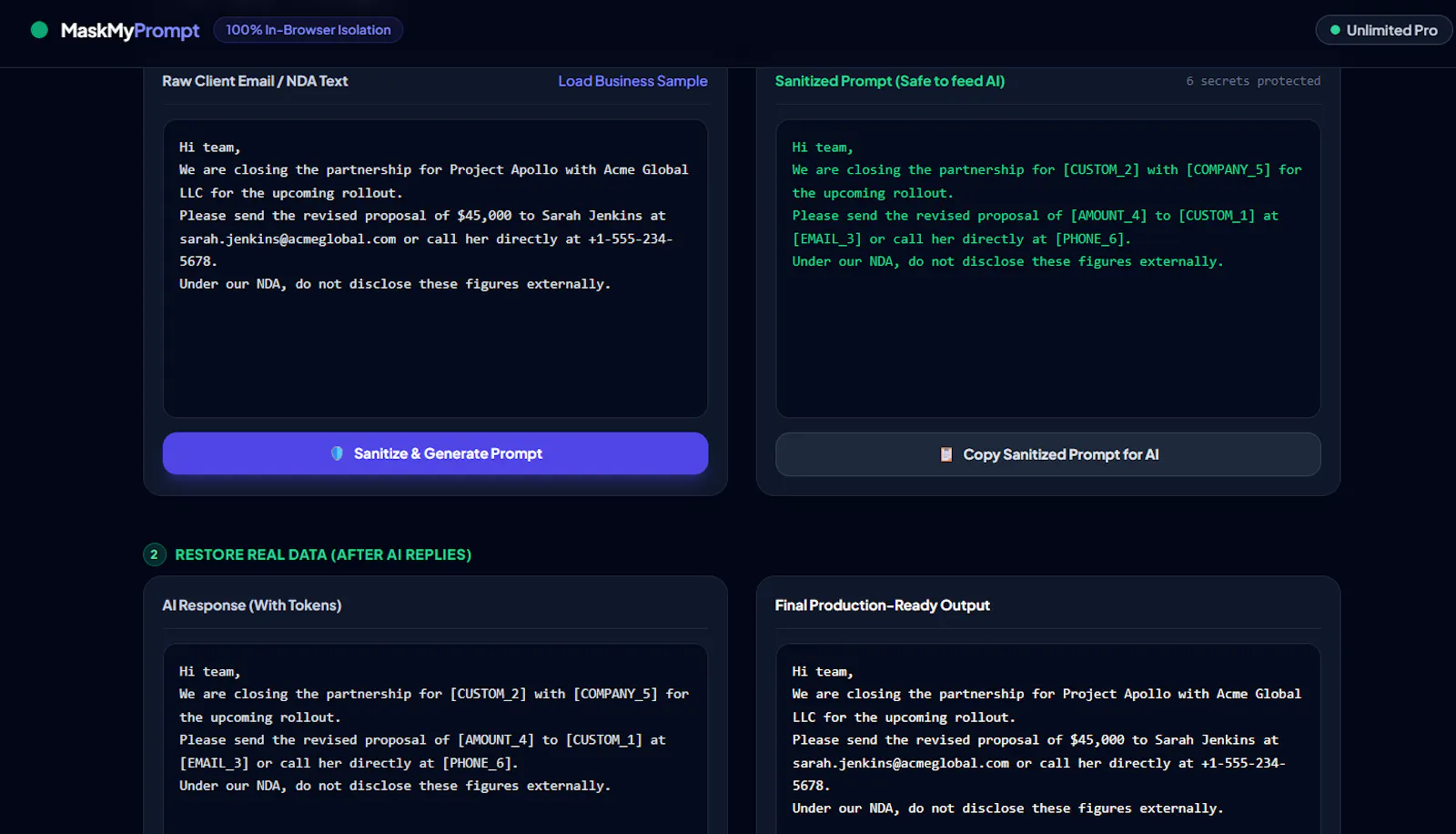Click the green status dot in Unlimited Pro
This screenshot has width=1456, height=834.
tap(1335, 30)
